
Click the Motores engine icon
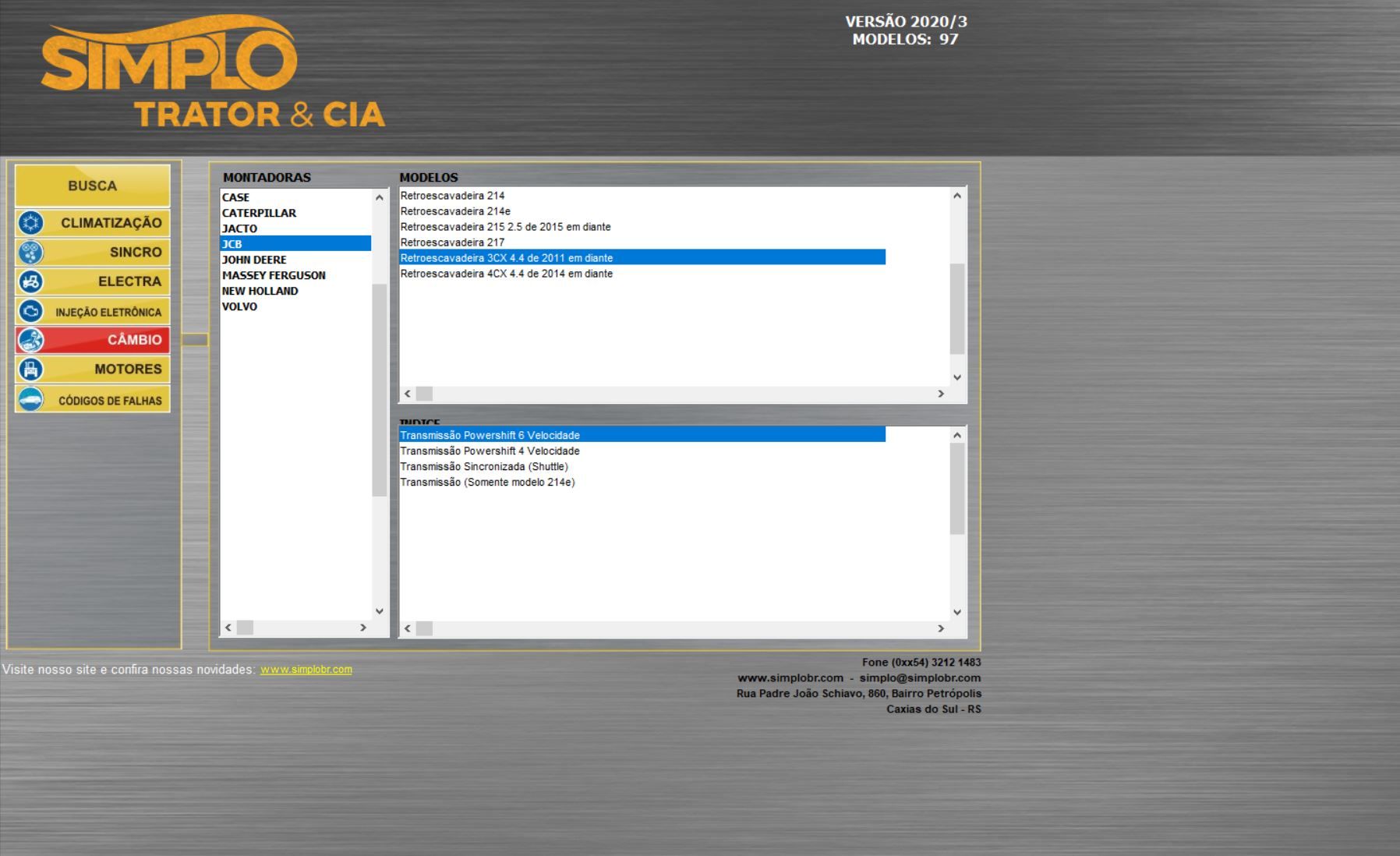click(x=31, y=370)
